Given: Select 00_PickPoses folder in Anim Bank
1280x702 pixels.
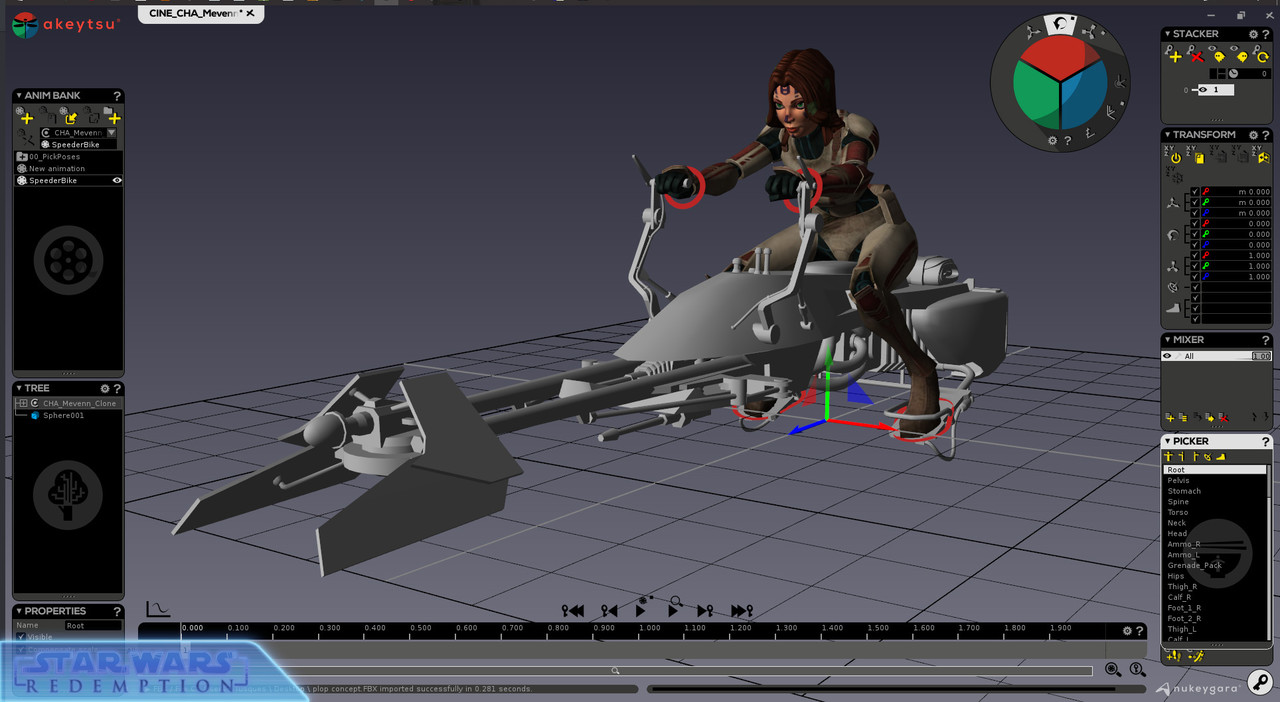Looking at the screenshot, I should coord(68,157).
